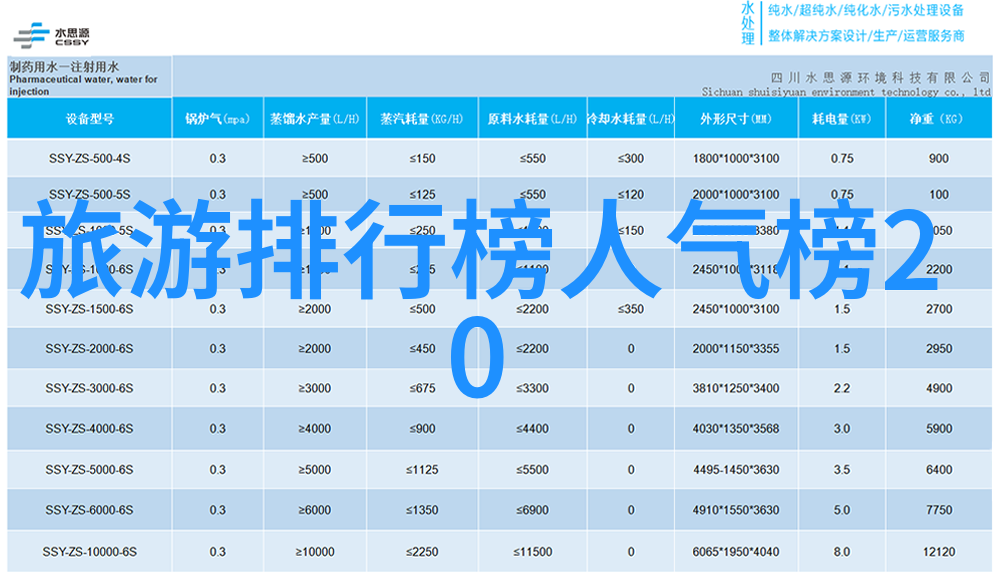Screen dimensions: 1000x581
Task: Click the '设备型号' column header
Action: click(89, 119)
